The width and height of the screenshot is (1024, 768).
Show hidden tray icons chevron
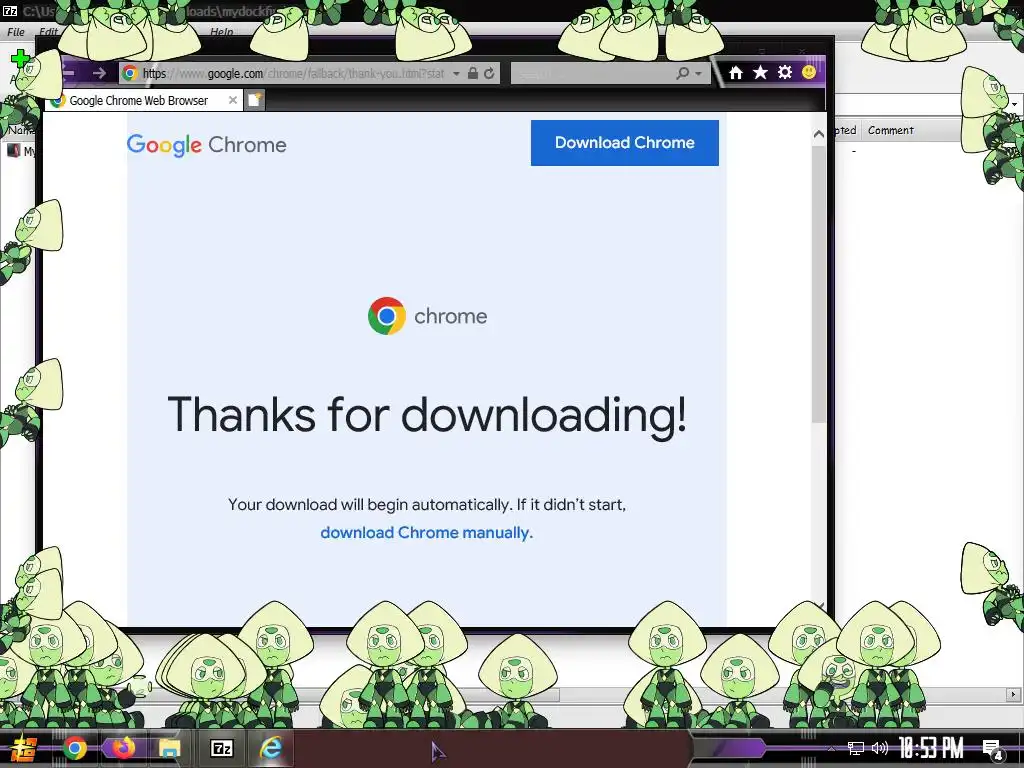point(831,748)
